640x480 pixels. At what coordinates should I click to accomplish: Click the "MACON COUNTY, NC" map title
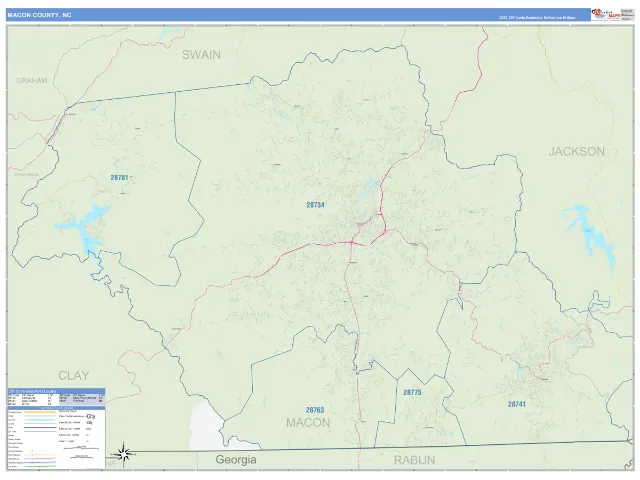click(x=39, y=15)
